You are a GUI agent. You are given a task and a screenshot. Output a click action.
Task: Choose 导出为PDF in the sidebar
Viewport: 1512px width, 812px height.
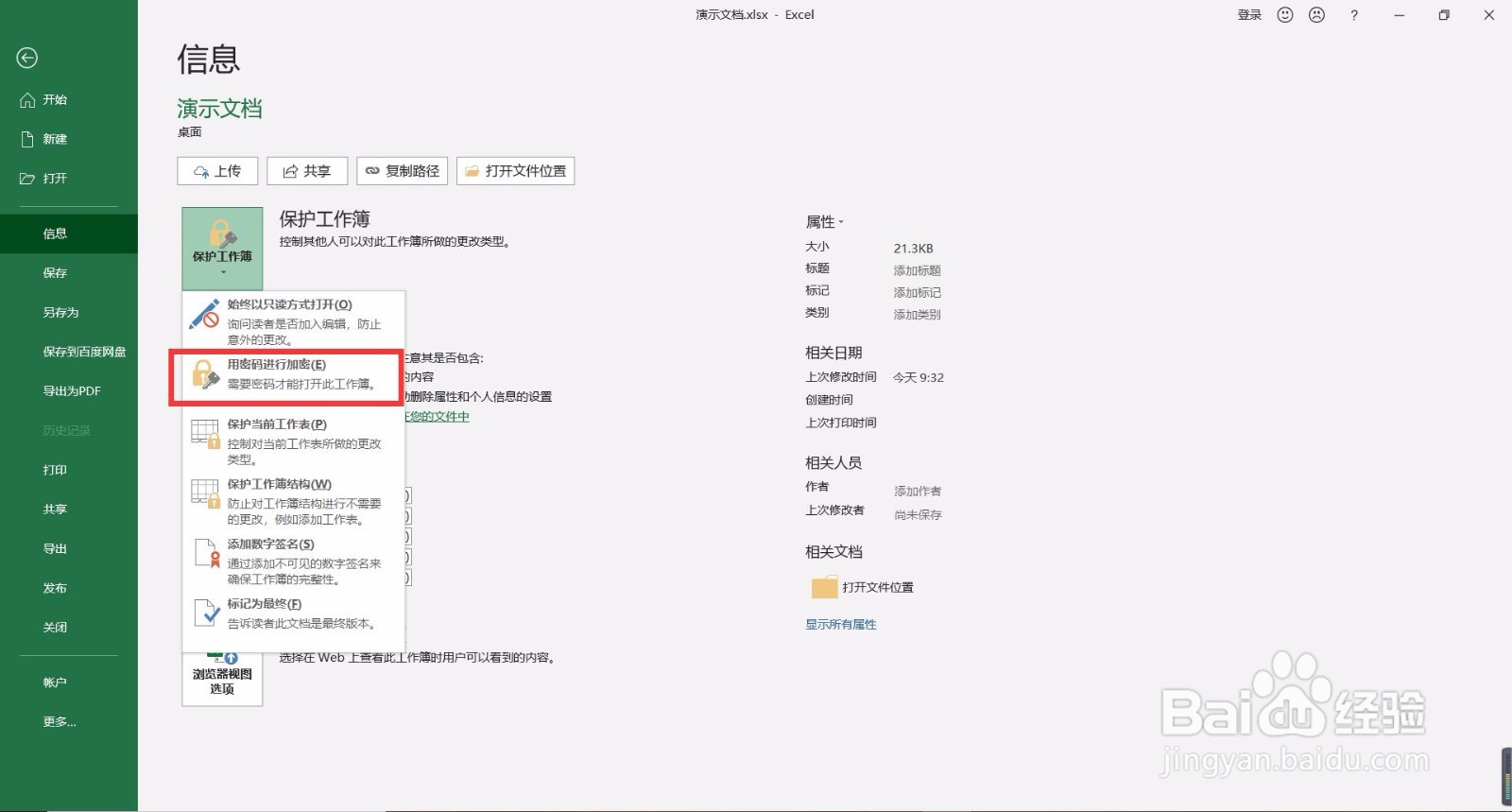[x=72, y=391]
